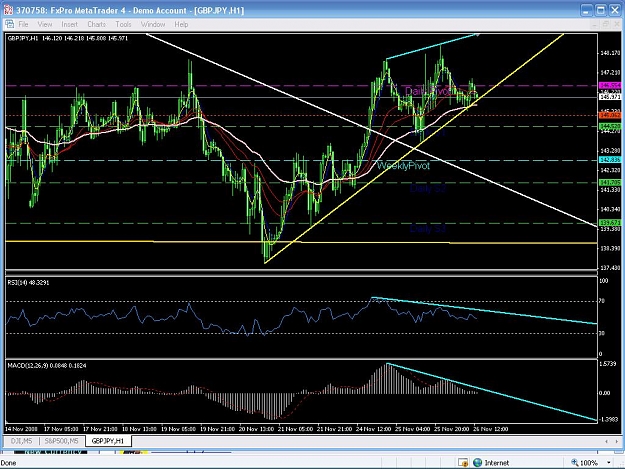Open the Help menu
Image resolution: width=625 pixels, height=469 pixels.
tap(181, 24)
